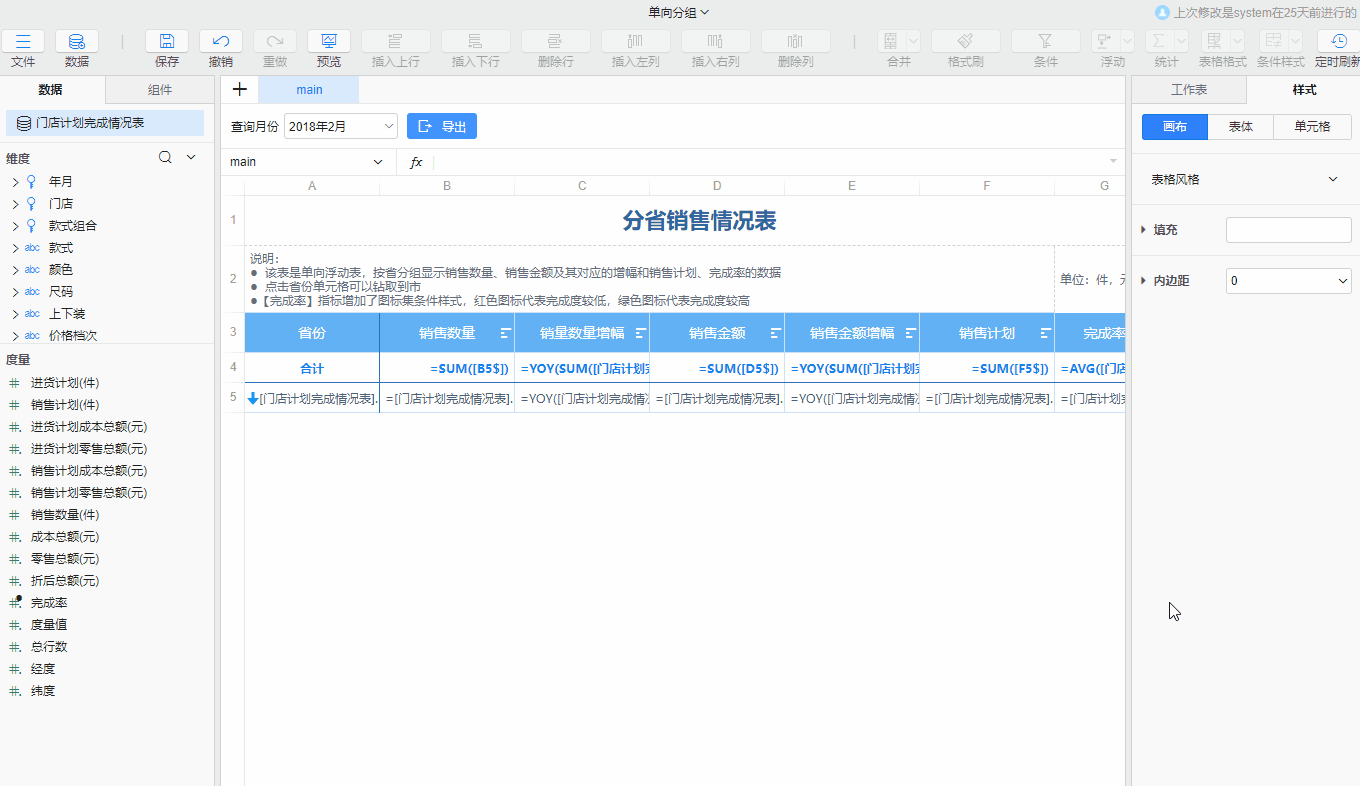Expand the 年月 dimension tree item

click(x=16, y=182)
